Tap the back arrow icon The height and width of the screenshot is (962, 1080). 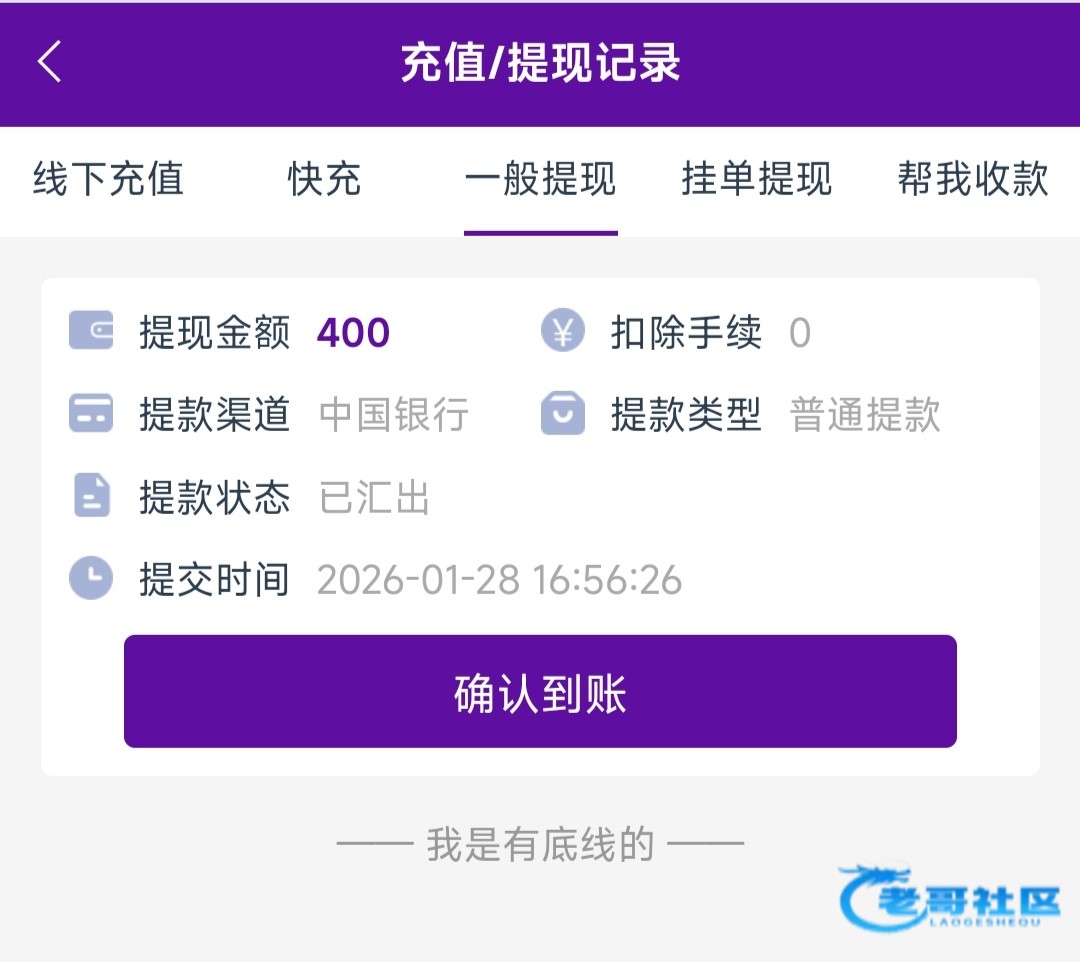[50, 62]
